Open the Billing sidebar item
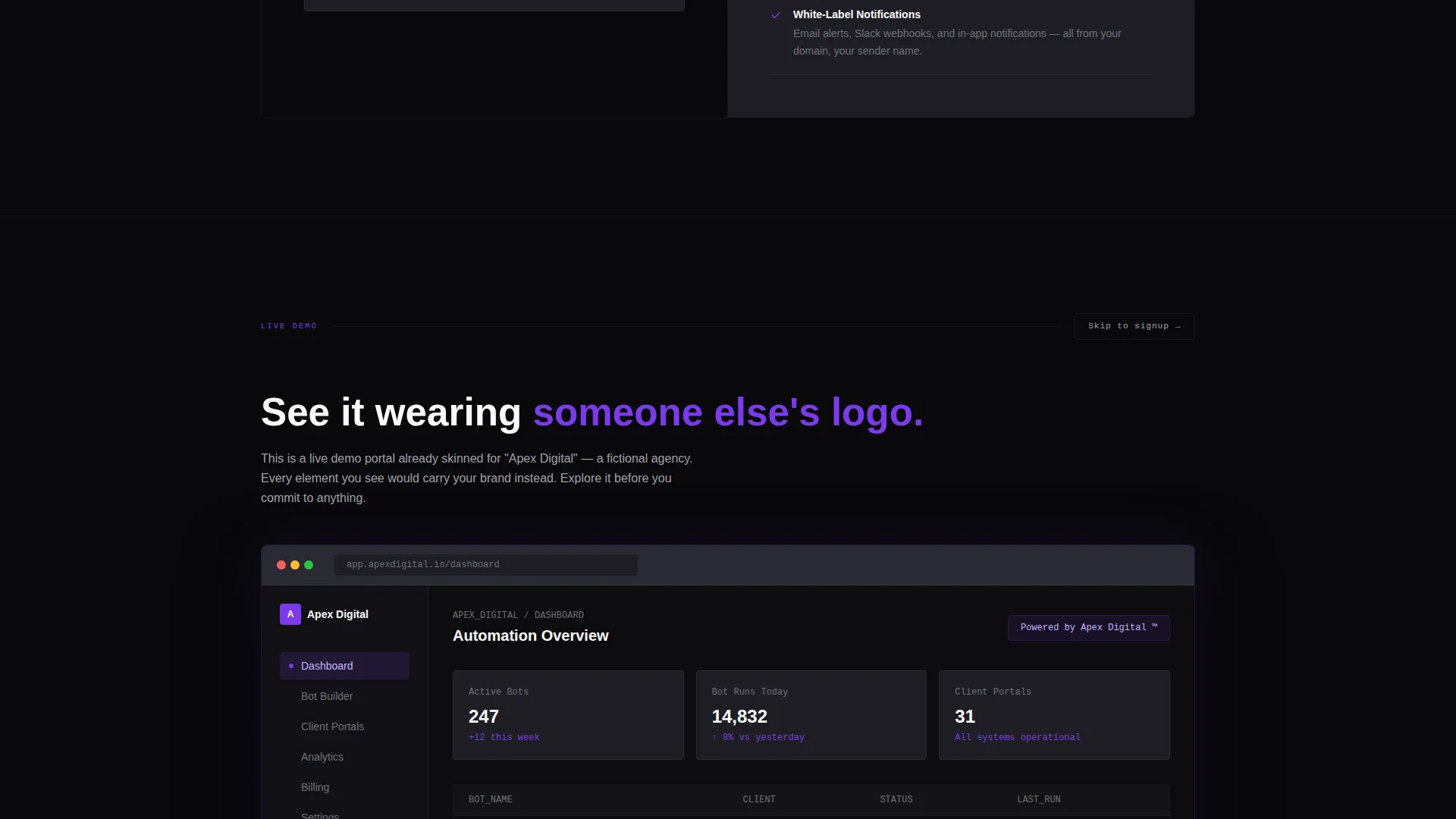 (344, 787)
